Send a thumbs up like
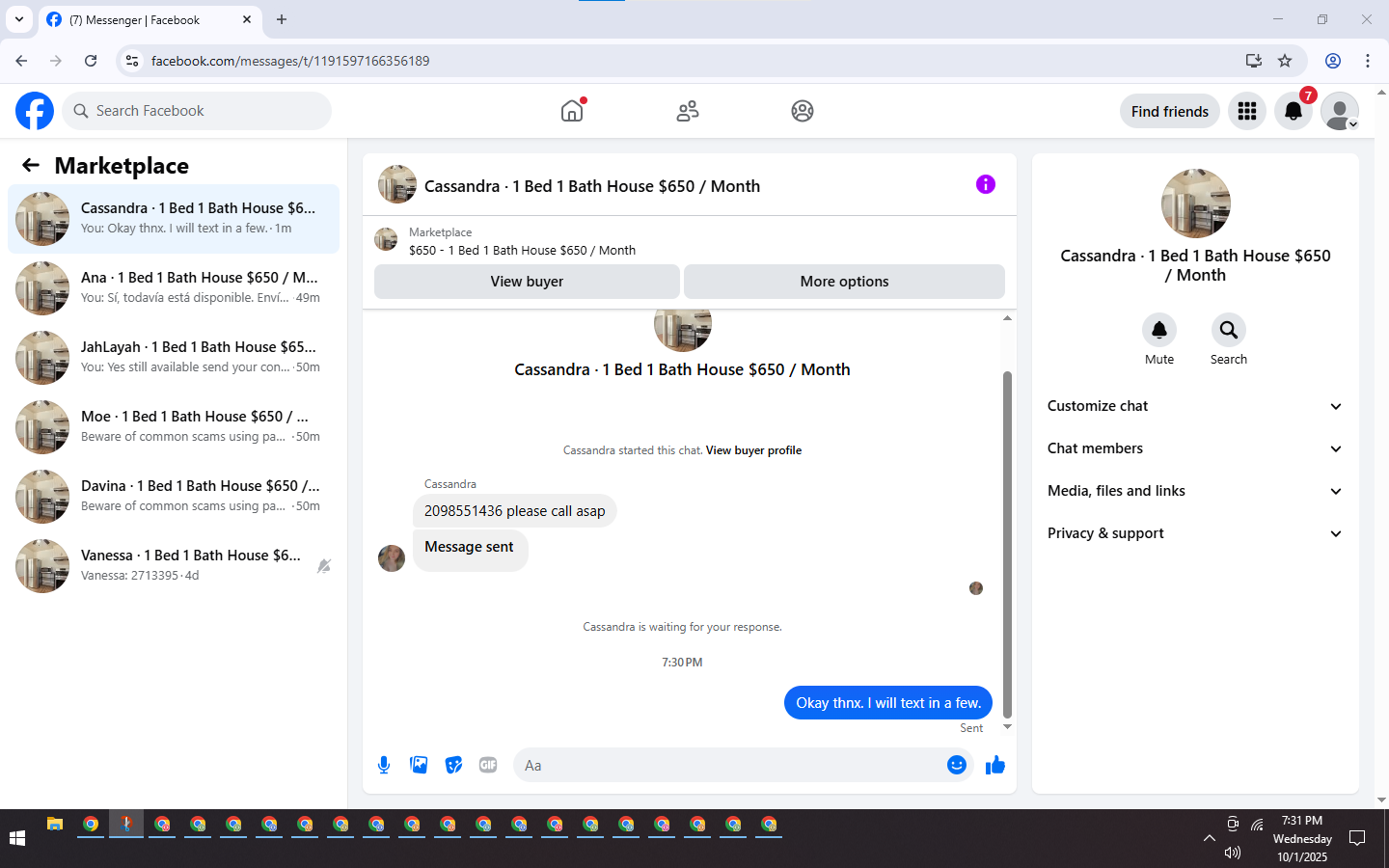Screen dimensions: 1389x868 tap(995, 765)
